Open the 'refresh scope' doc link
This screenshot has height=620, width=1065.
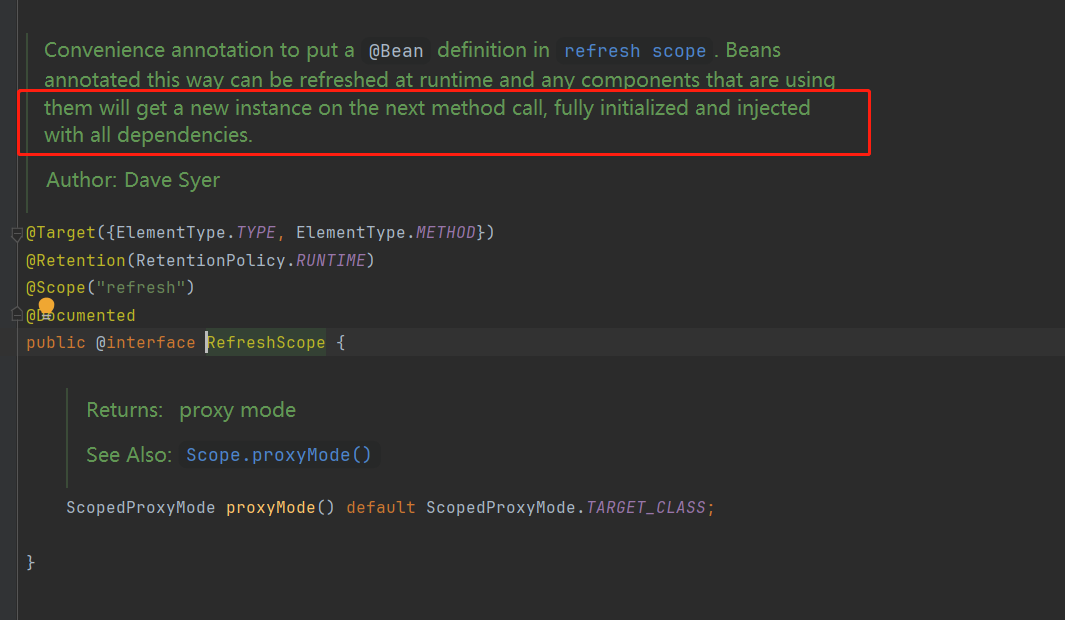click(635, 51)
